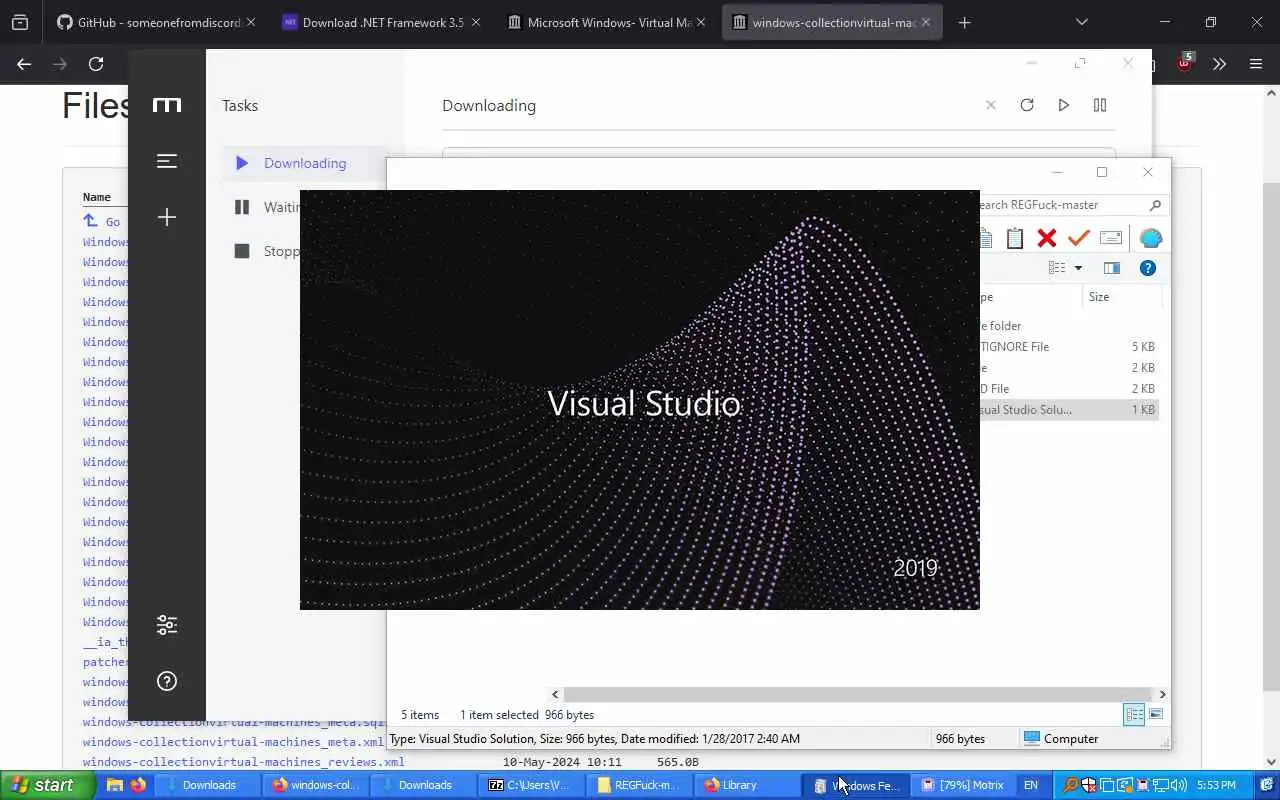1280x800 pixels.
Task: Click the EN language indicator in taskbar
Action: 1030,785
